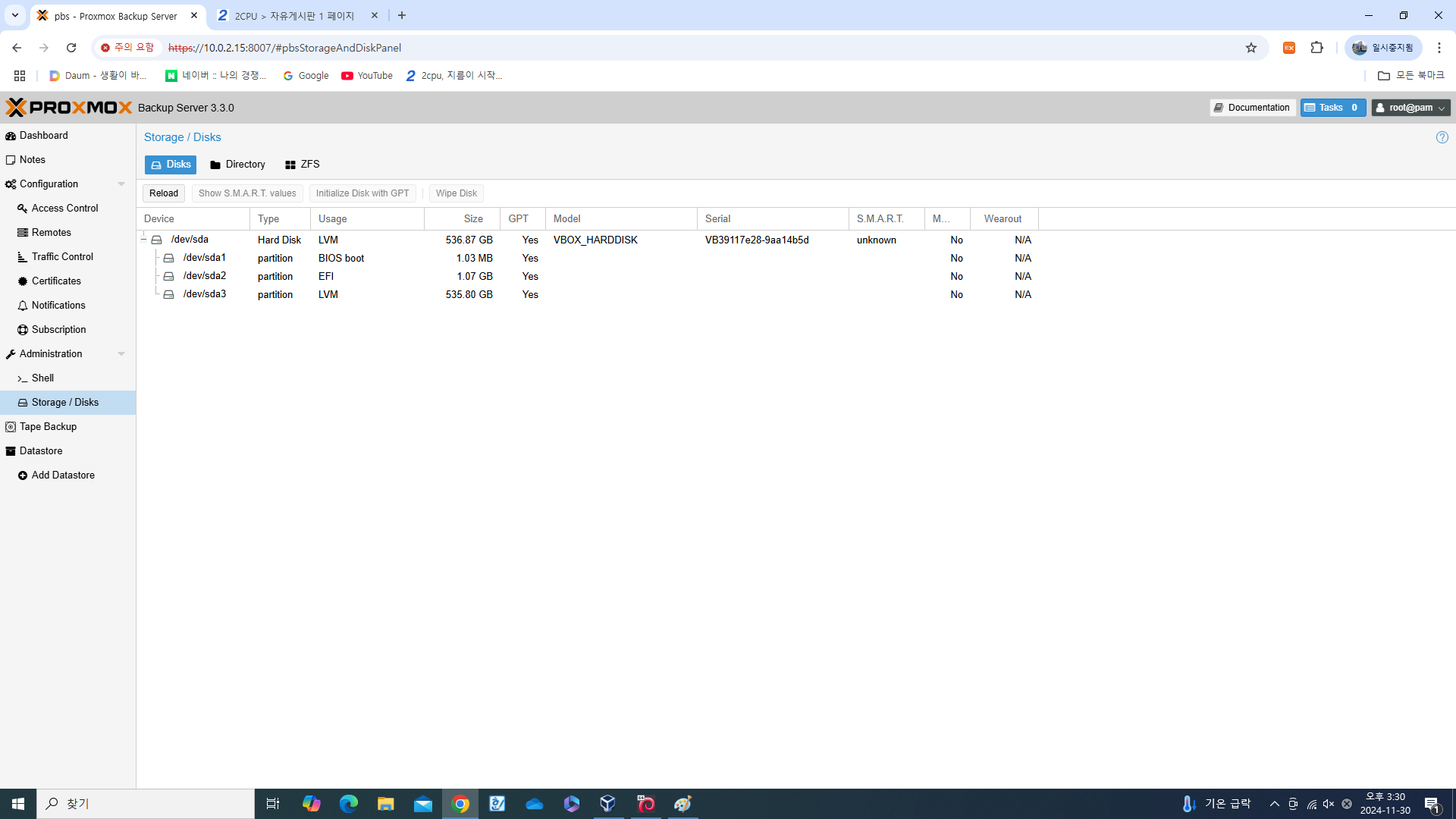This screenshot has height=819, width=1456.
Task: Select the /dev/sda2 partition row
Action: tap(588, 276)
